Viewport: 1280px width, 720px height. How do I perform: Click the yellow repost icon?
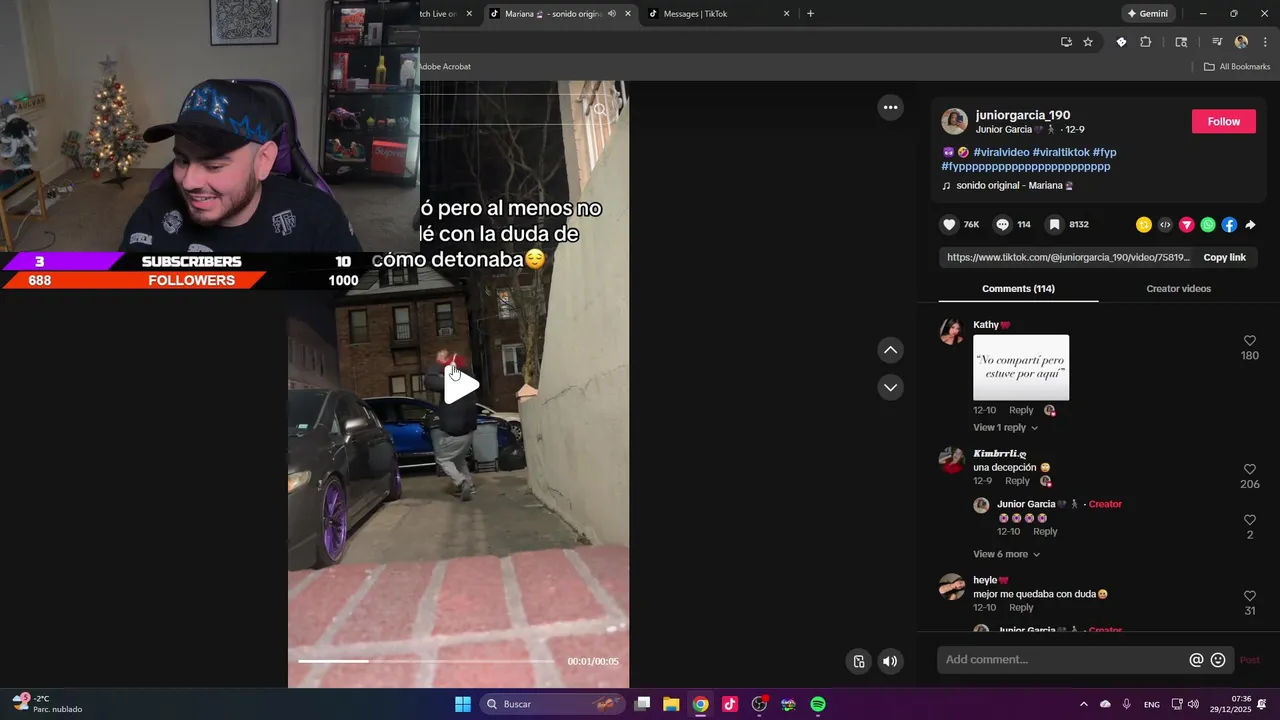click(x=1144, y=225)
